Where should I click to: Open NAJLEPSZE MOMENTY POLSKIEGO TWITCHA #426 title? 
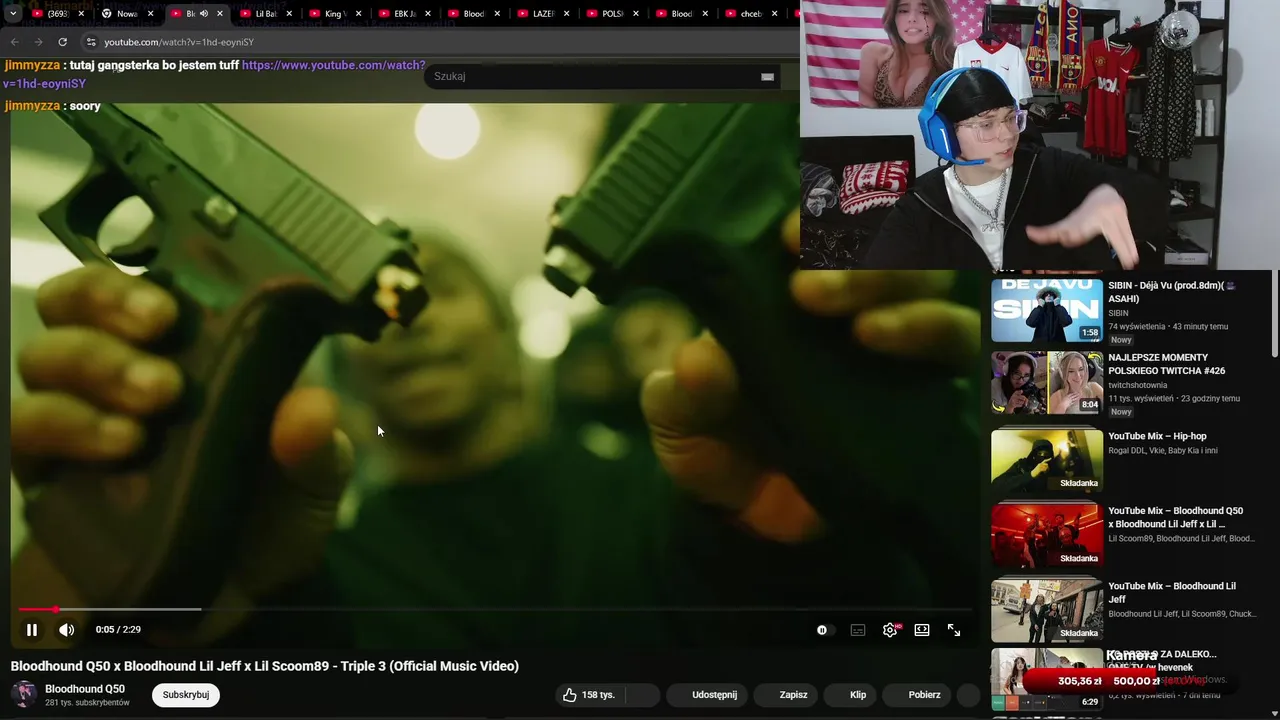1166,364
